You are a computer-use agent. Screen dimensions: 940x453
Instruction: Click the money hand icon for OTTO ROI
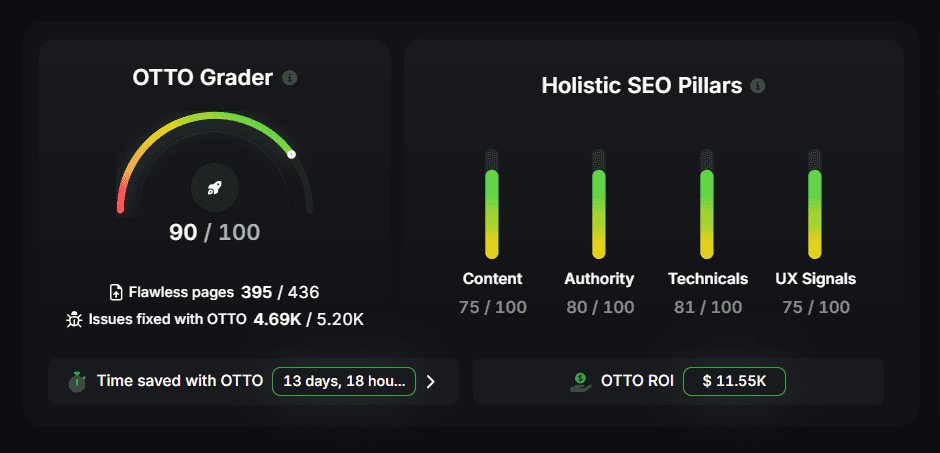[x=579, y=381]
